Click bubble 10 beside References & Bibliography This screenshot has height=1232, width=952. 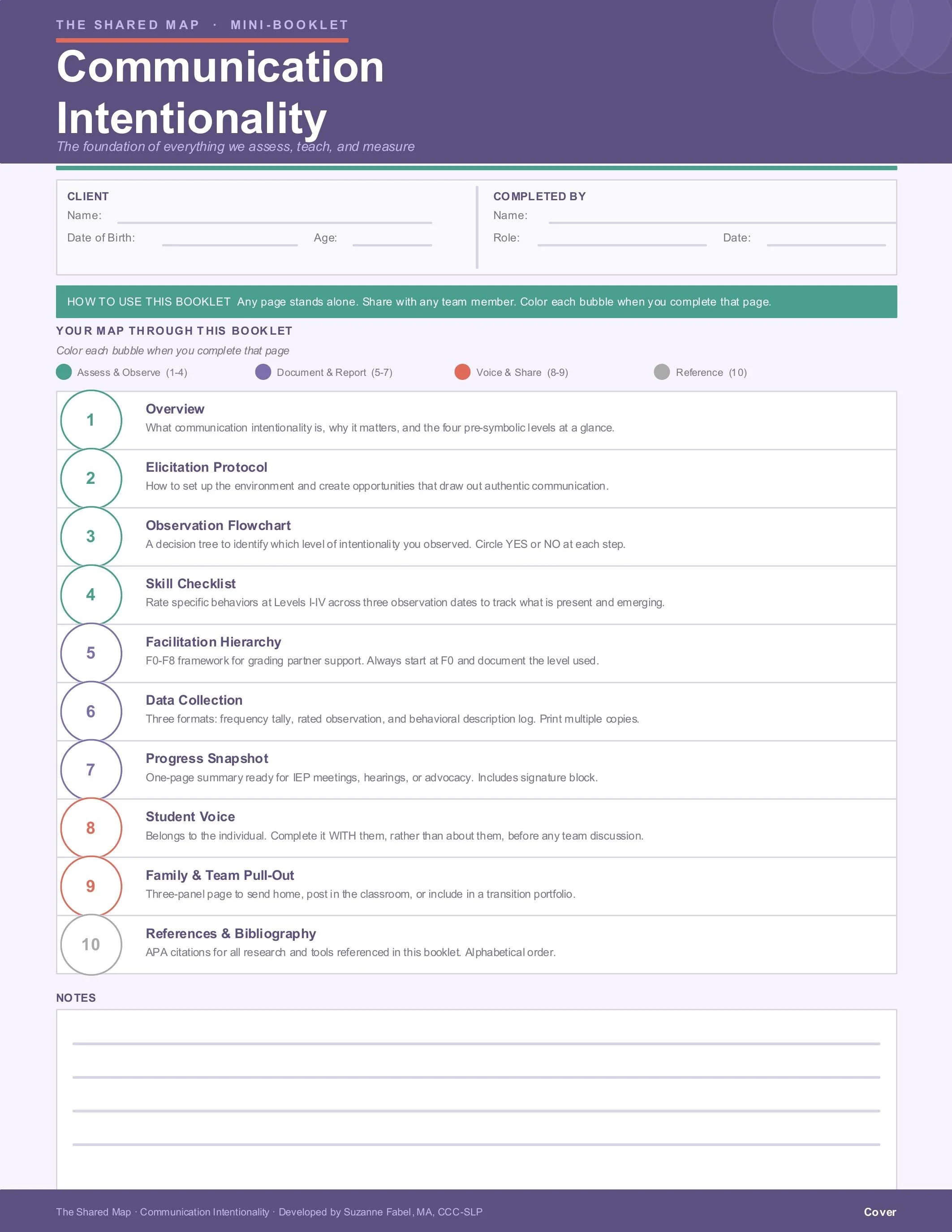pos(91,945)
